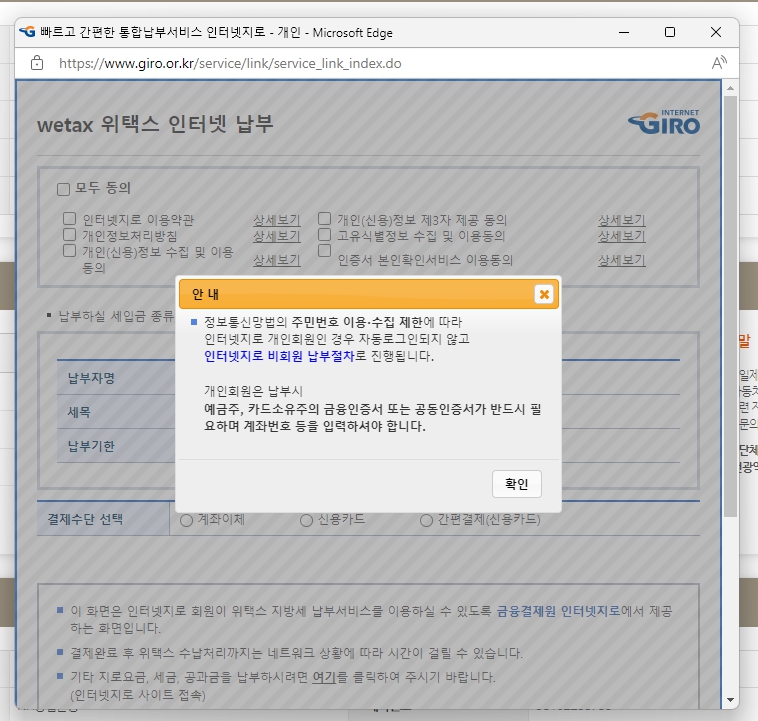Click the 납부자명 row label
Image resolution: width=758 pixels, height=721 pixels.
91,378
